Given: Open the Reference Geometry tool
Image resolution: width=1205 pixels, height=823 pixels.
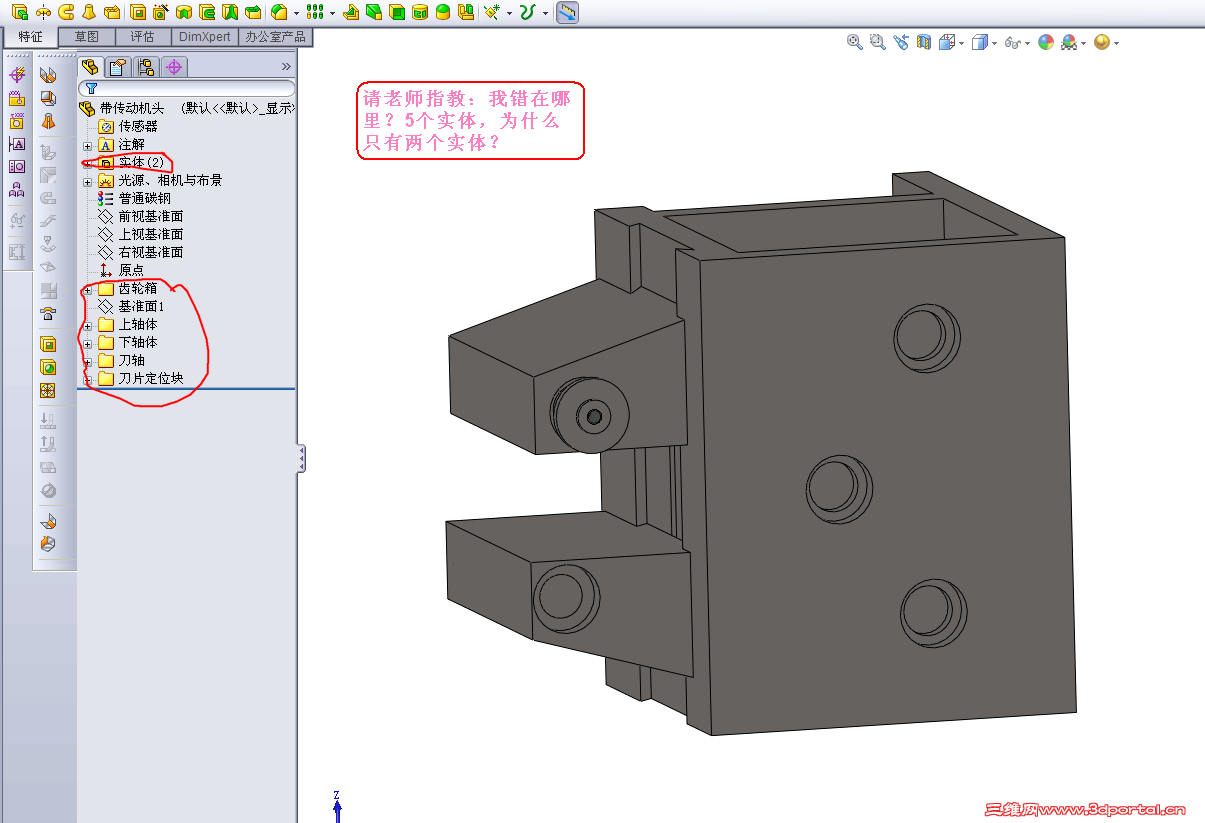Looking at the screenshot, I should click(x=492, y=12).
